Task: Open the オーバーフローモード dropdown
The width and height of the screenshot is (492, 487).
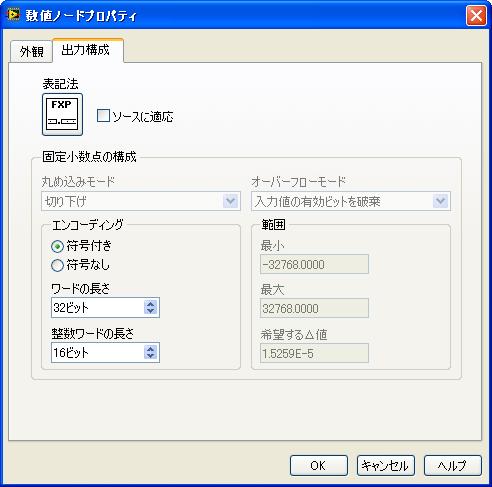Action: coord(351,201)
